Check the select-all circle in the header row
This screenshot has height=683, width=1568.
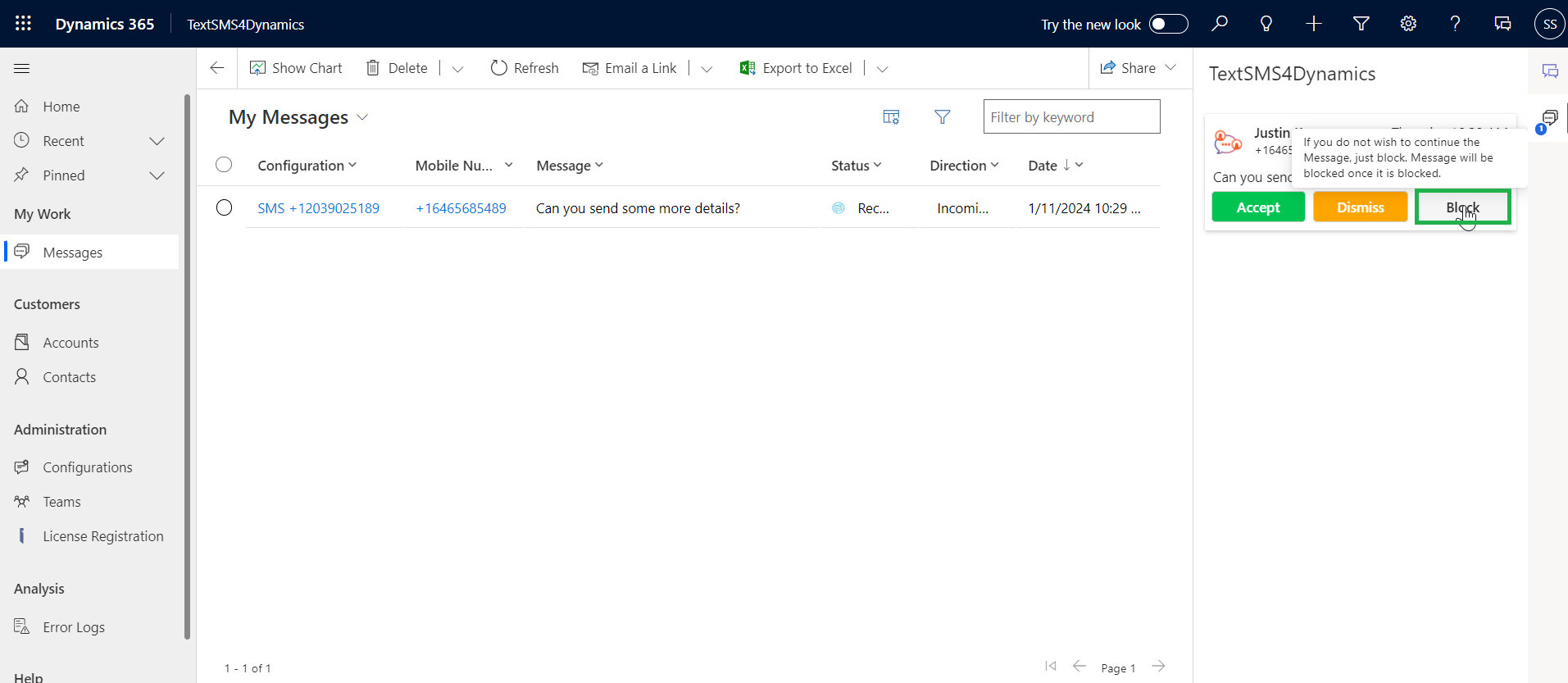224,165
